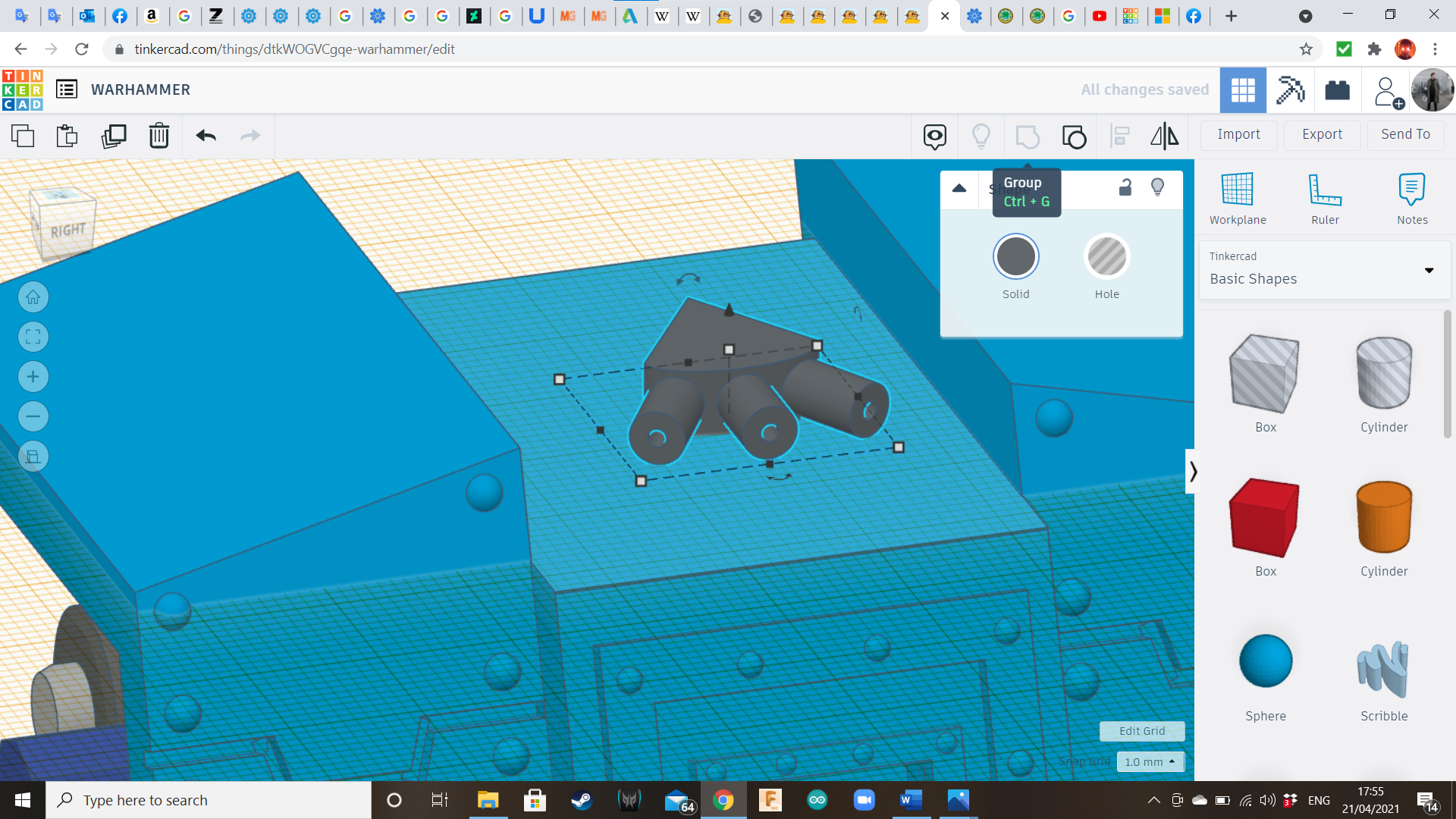
Task: Click the Group shapes icon
Action: [1027, 136]
